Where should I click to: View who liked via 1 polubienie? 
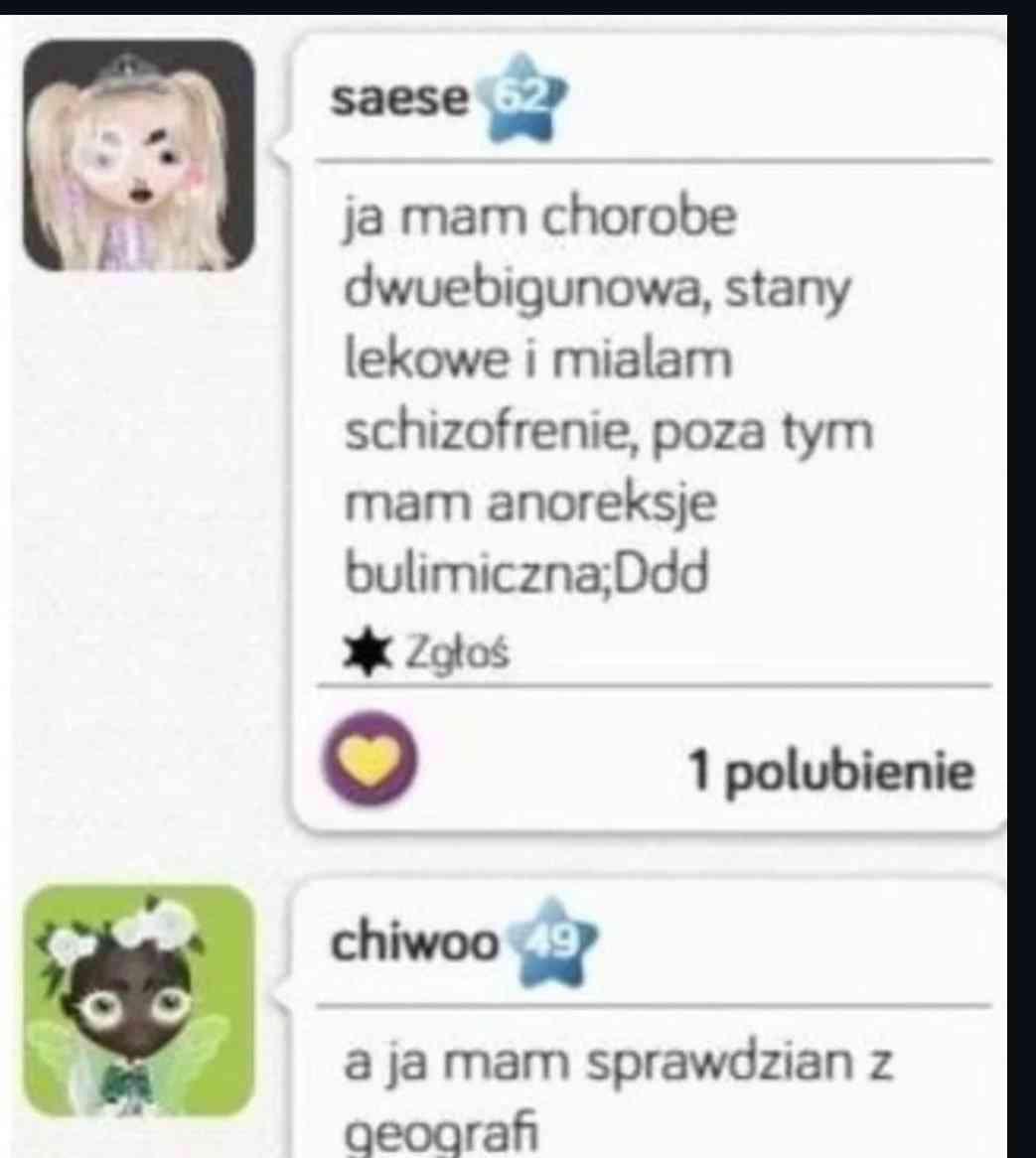coord(831,772)
